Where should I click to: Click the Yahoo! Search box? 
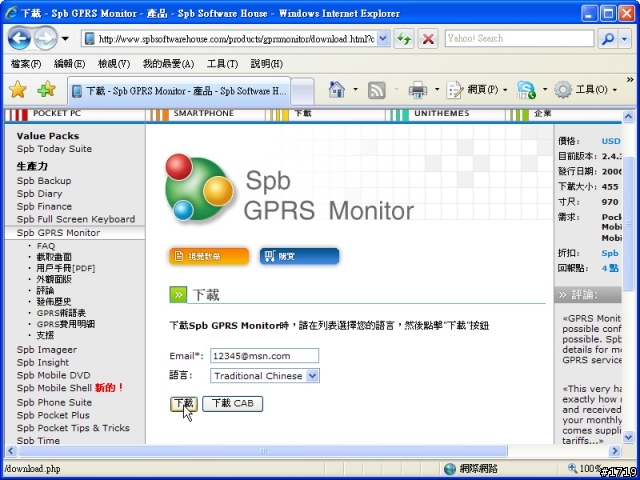pyautogui.click(x=519, y=39)
